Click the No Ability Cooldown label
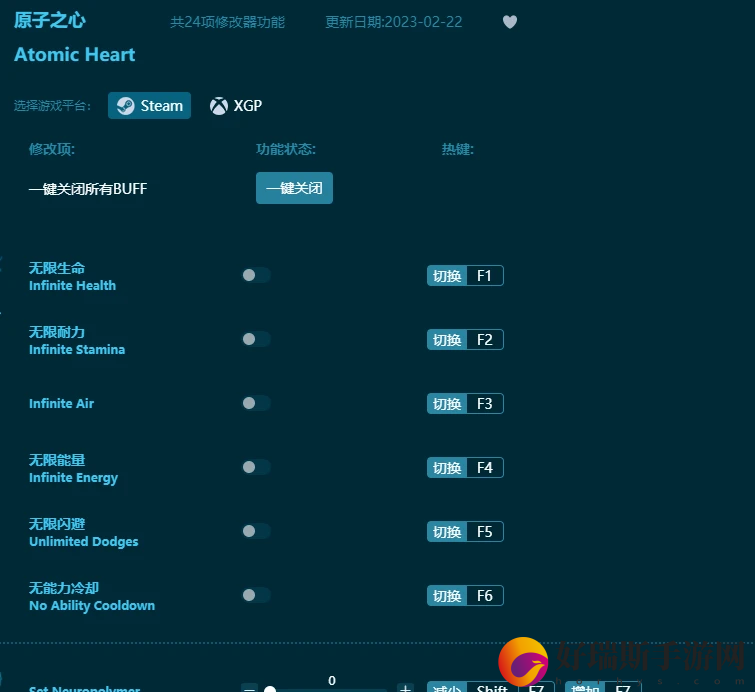The image size is (755, 692). (x=92, y=606)
